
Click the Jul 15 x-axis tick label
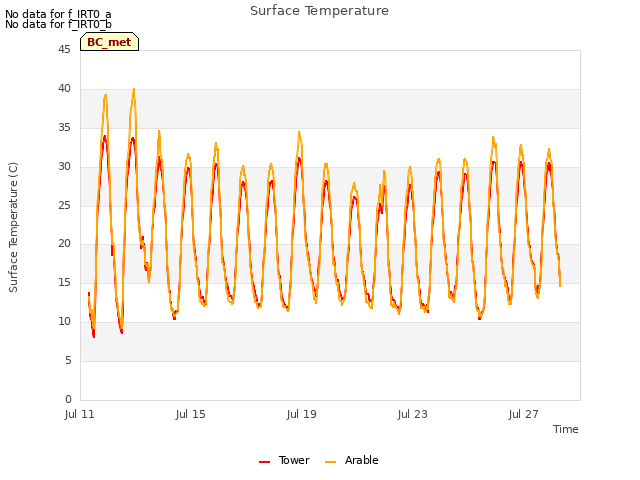(x=191, y=414)
